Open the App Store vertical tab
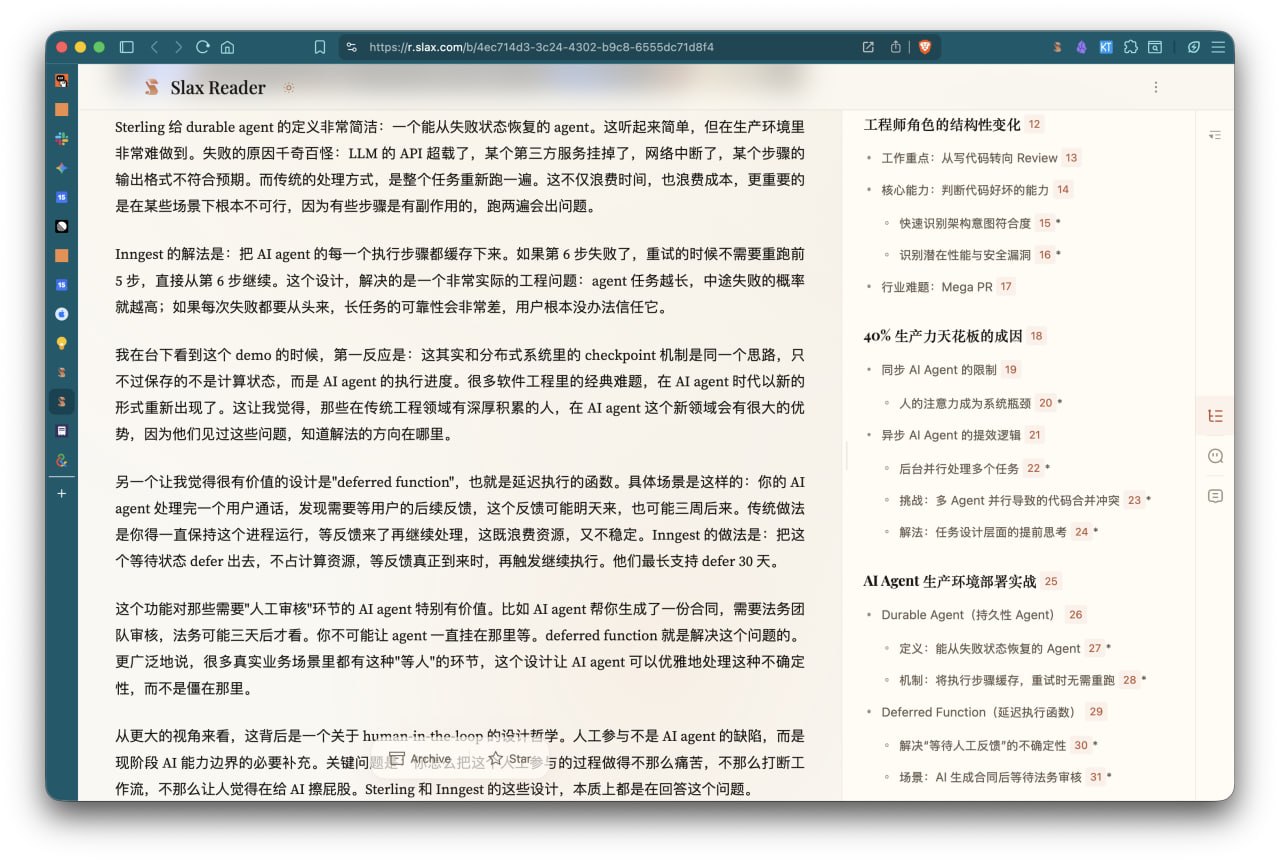Screen dimensions: 1280x861 62,314
